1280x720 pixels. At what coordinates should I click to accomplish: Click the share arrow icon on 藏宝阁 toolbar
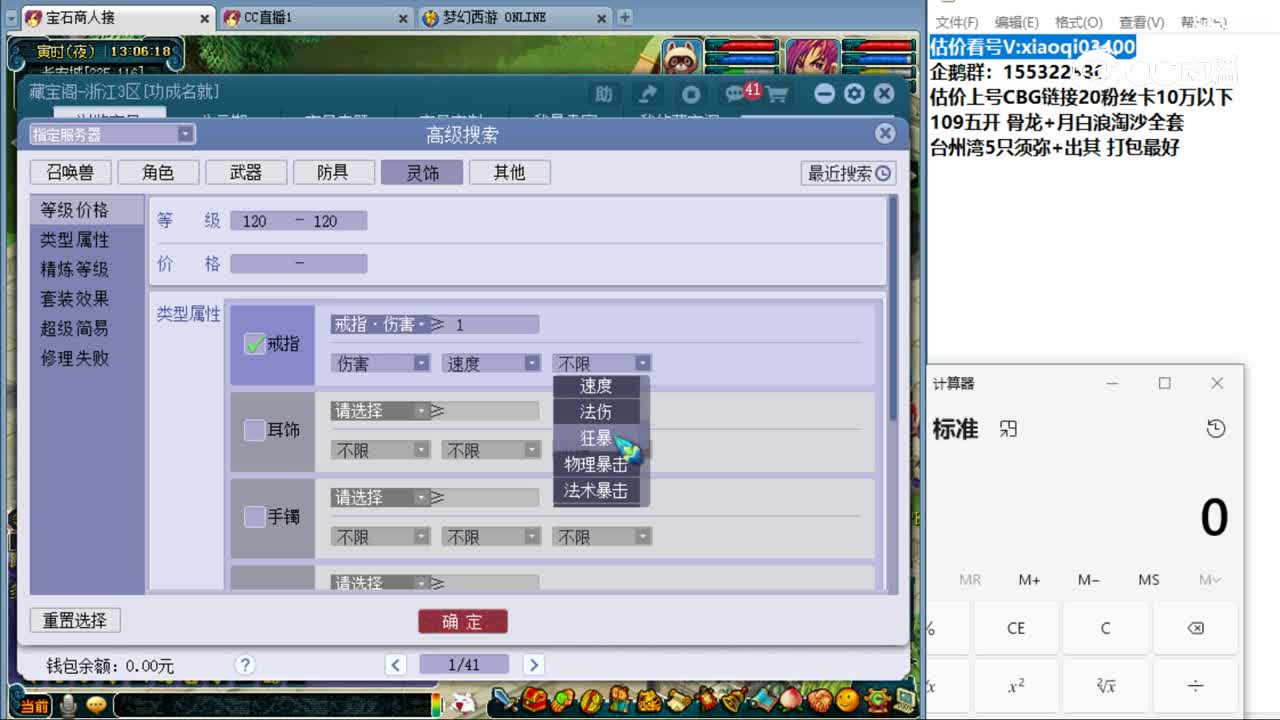click(647, 95)
